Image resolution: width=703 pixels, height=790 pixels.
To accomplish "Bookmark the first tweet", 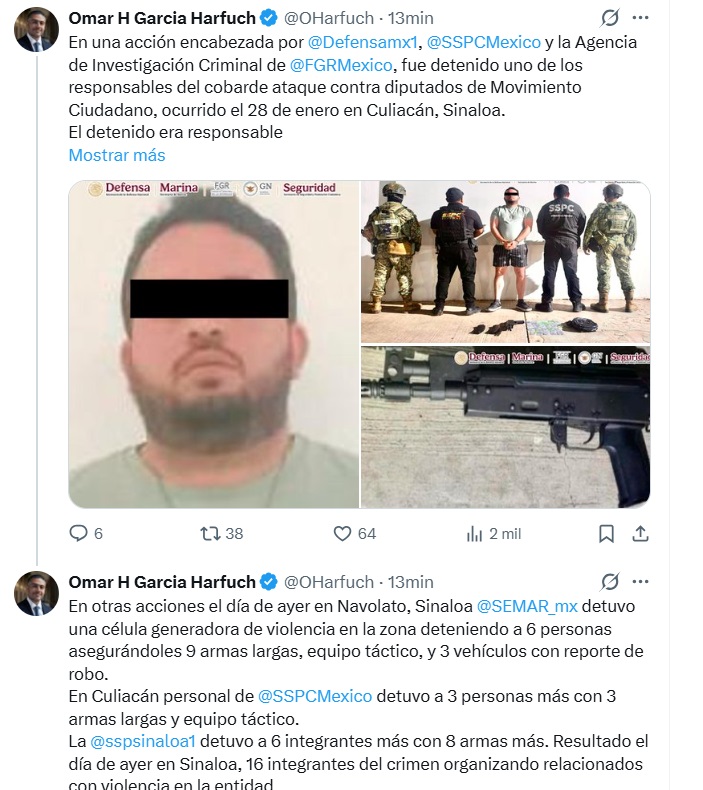I will tap(606, 534).
